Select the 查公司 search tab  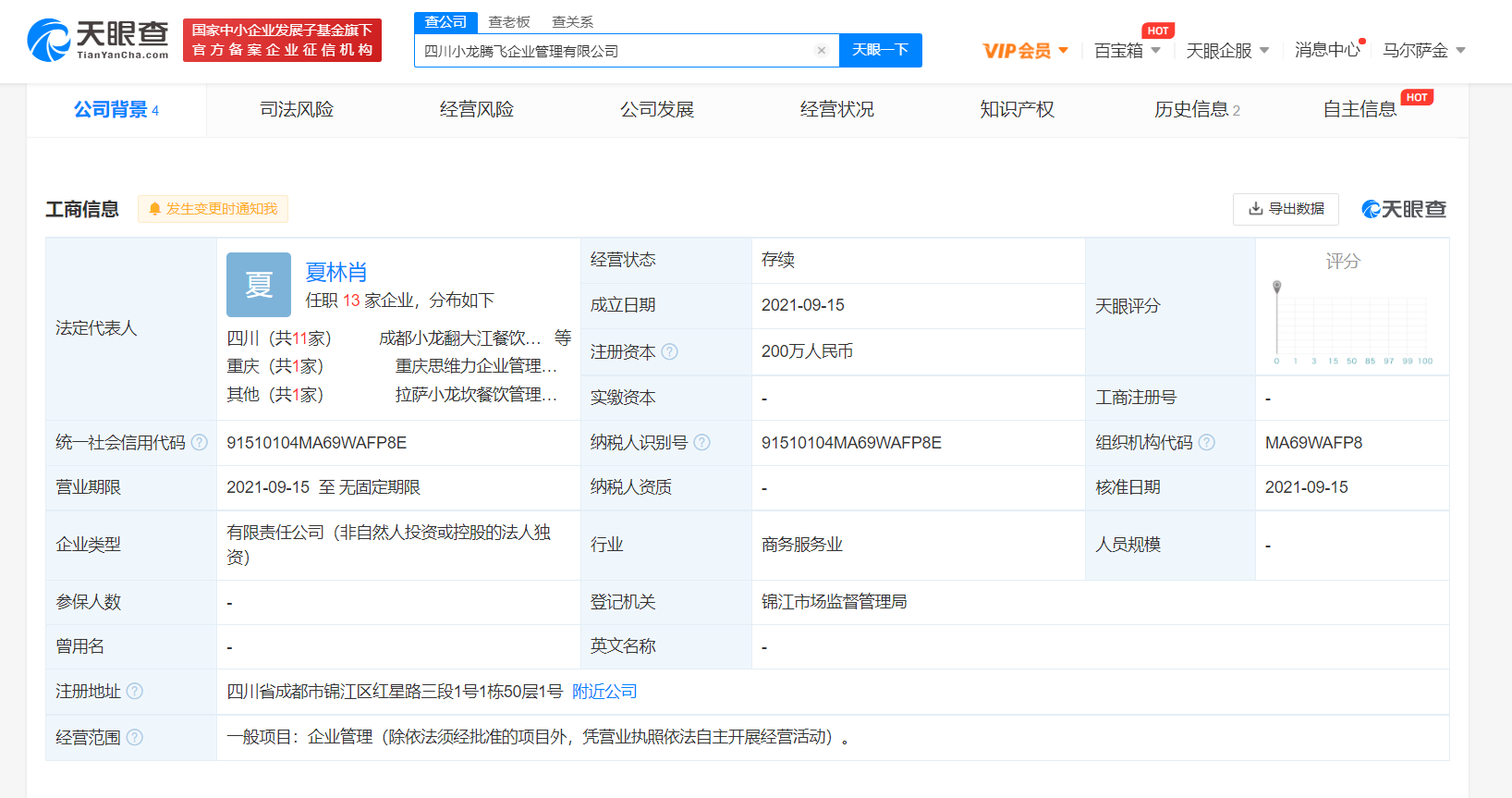pos(445,22)
